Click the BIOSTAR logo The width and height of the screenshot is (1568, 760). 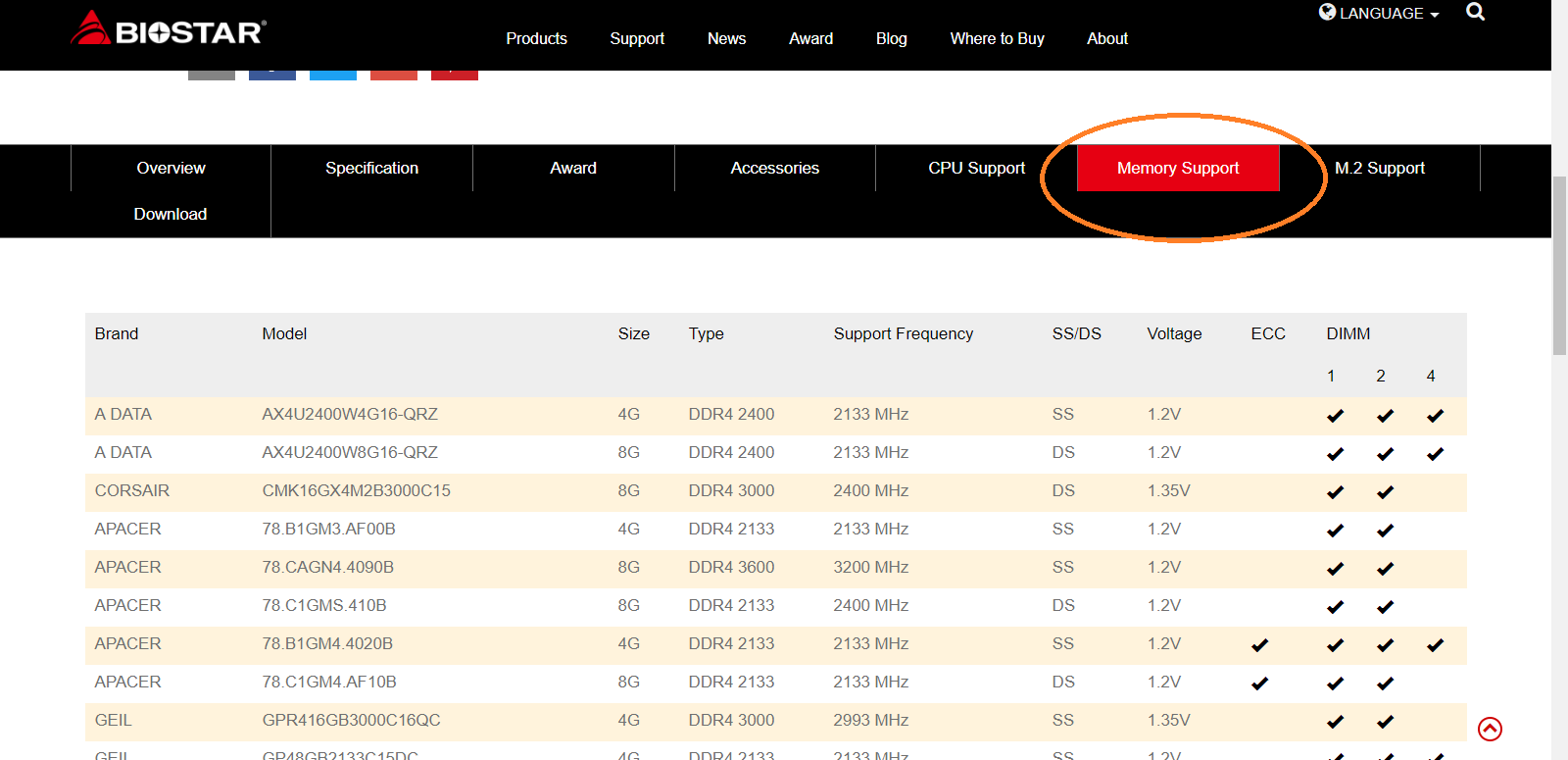click(169, 29)
